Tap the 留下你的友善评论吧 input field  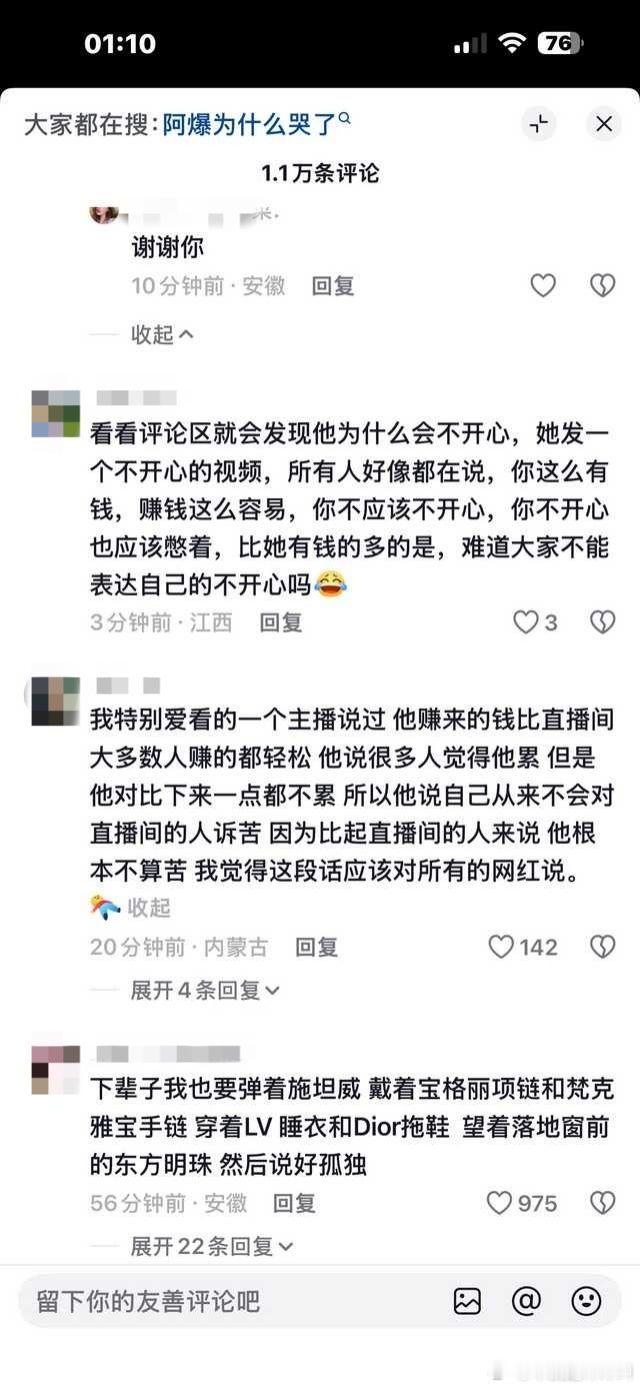pyautogui.click(x=230, y=1300)
